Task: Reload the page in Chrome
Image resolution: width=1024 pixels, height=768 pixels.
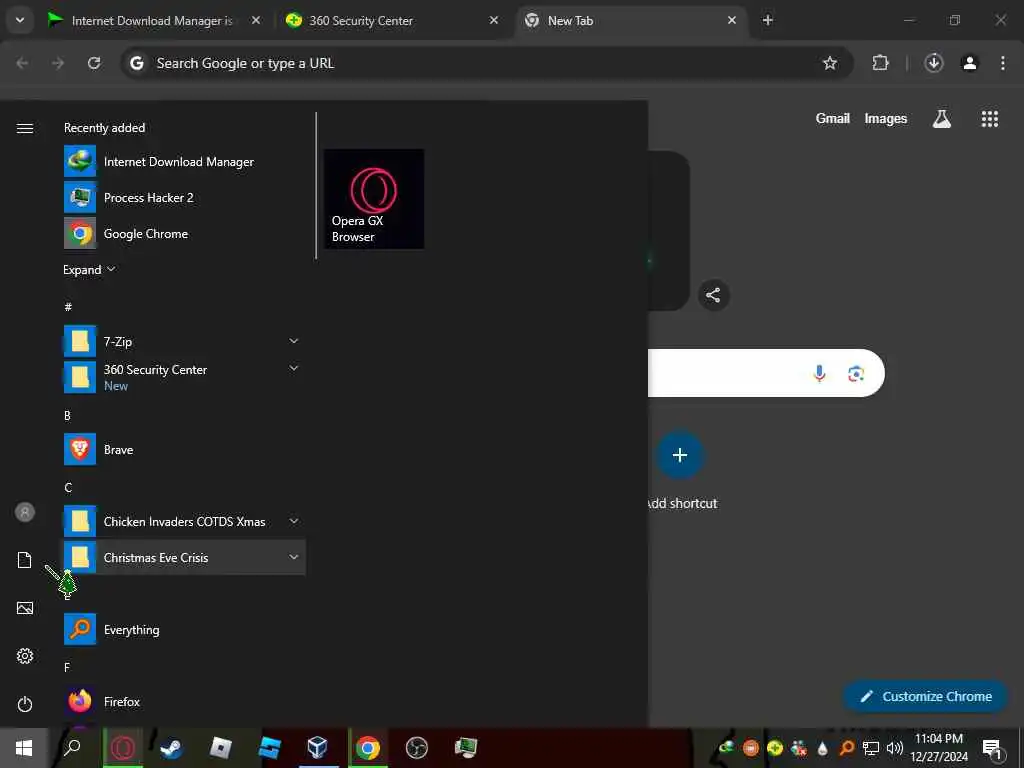Action: tap(94, 63)
